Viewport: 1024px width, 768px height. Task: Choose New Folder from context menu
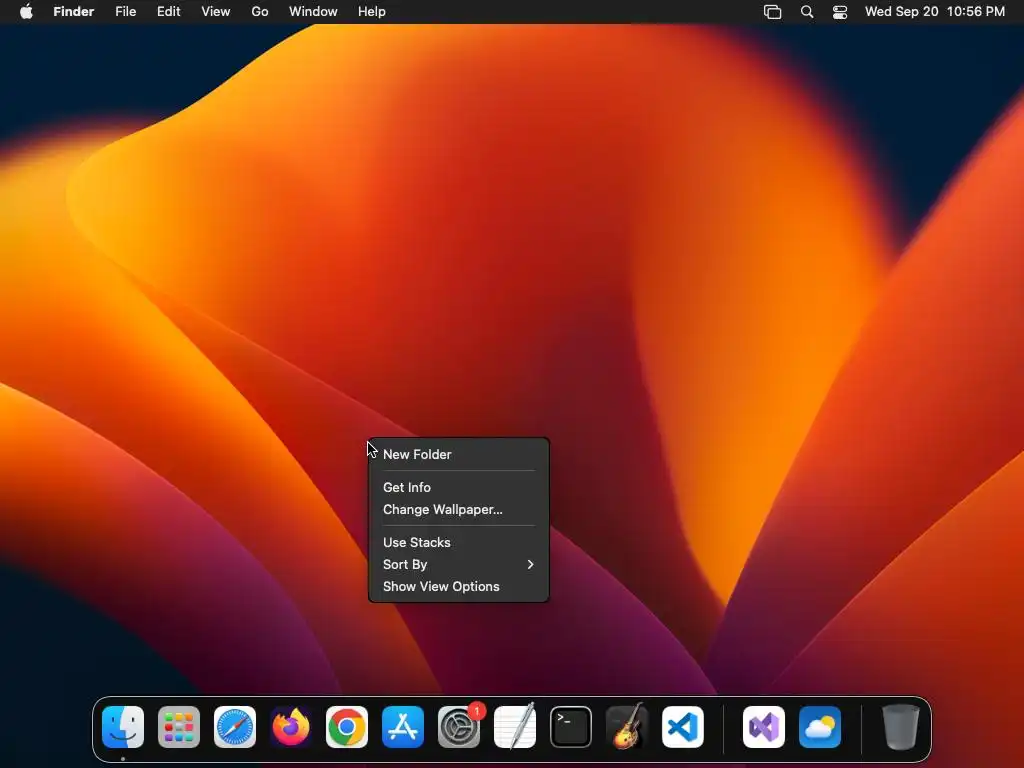pos(458,455)
